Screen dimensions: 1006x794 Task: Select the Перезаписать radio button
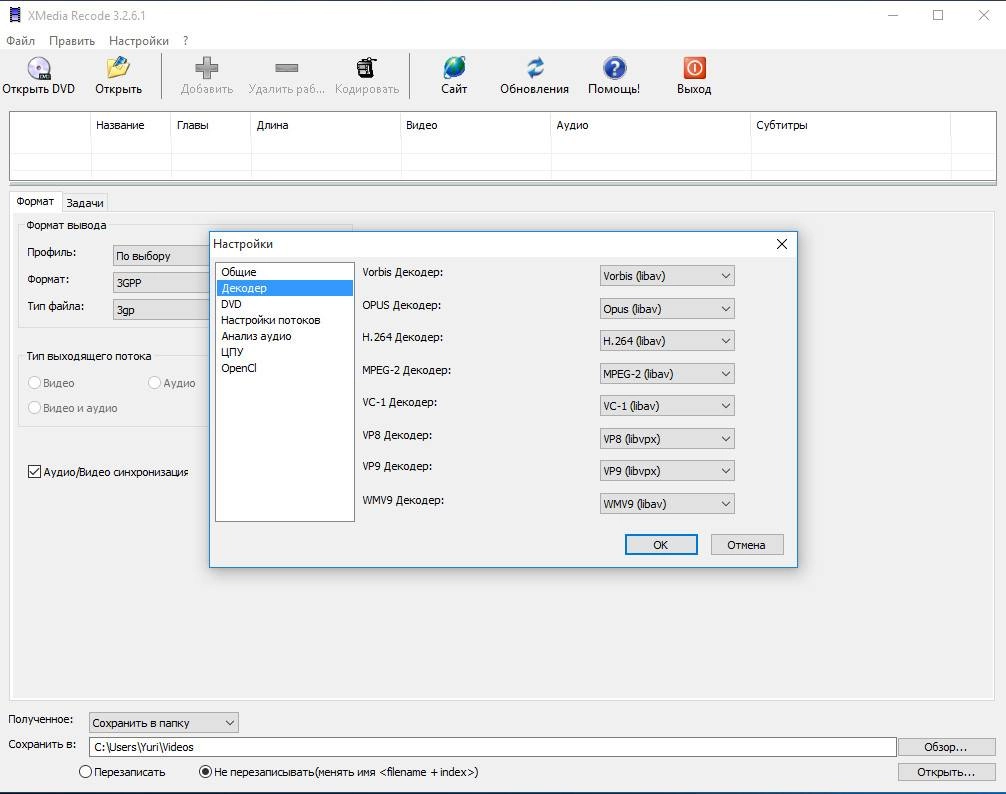[85, 772]
